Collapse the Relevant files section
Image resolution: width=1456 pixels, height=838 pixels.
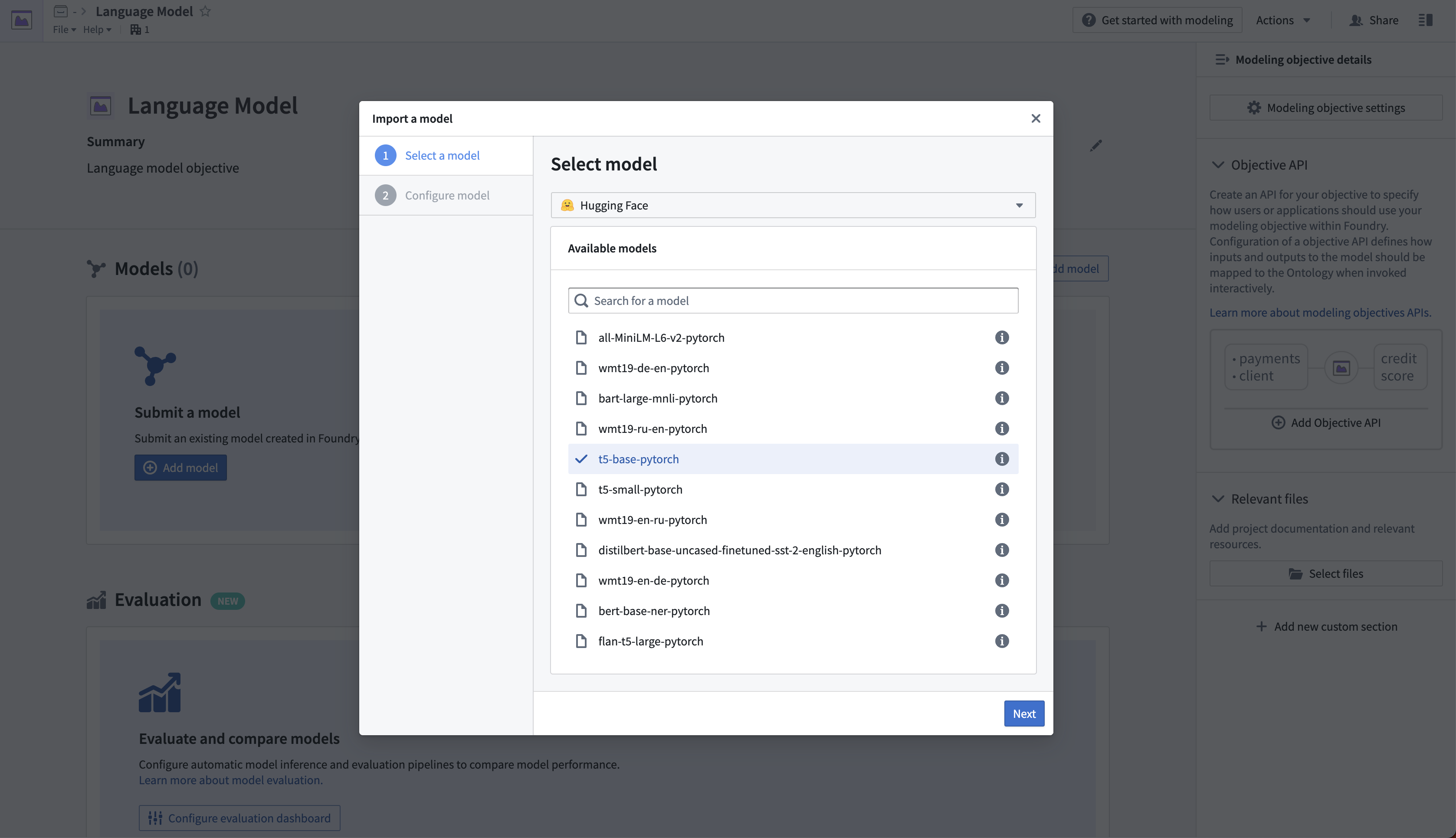click(1218, 499)
